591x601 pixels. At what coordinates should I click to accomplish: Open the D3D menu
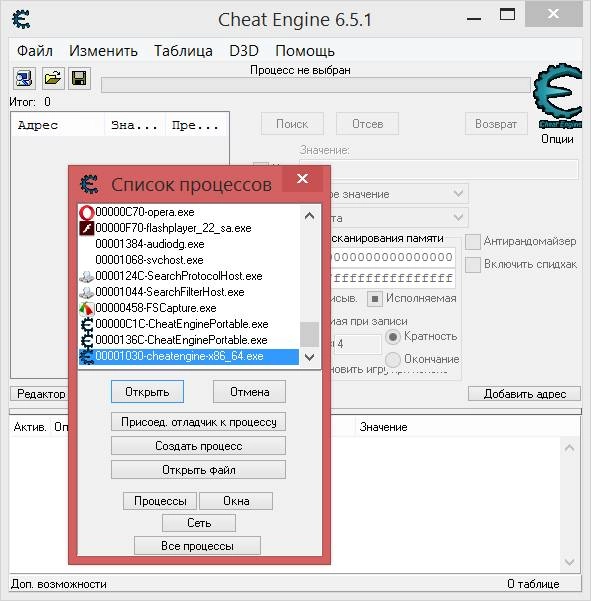pos(244,51)
